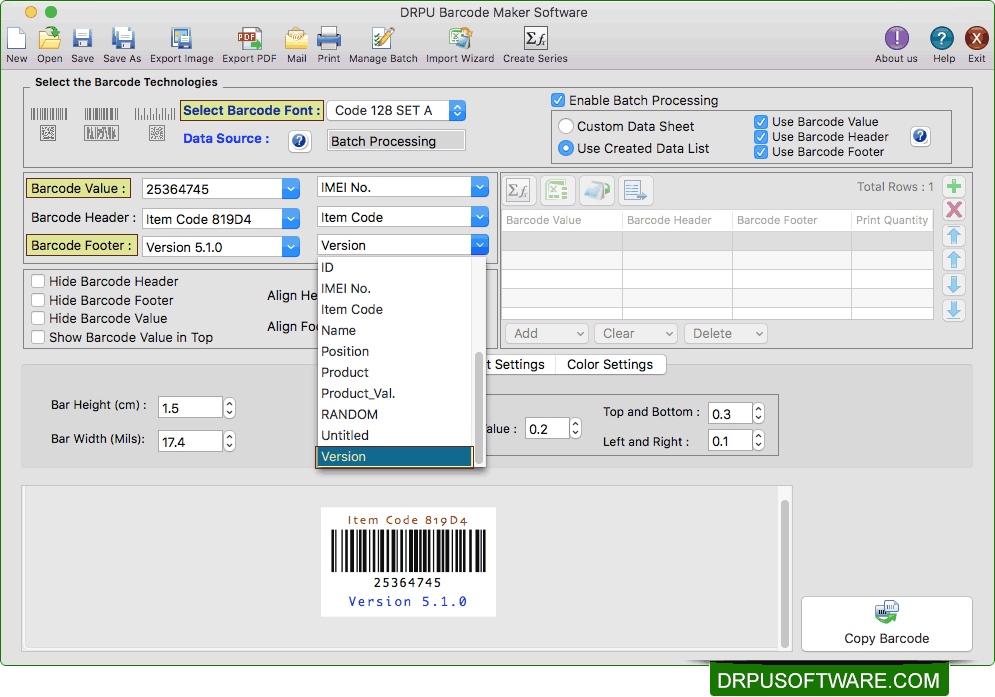Collapse the open Version column dropdown
Screen dimensions: 995x697
pyautogui.click(x=480, y=245)
